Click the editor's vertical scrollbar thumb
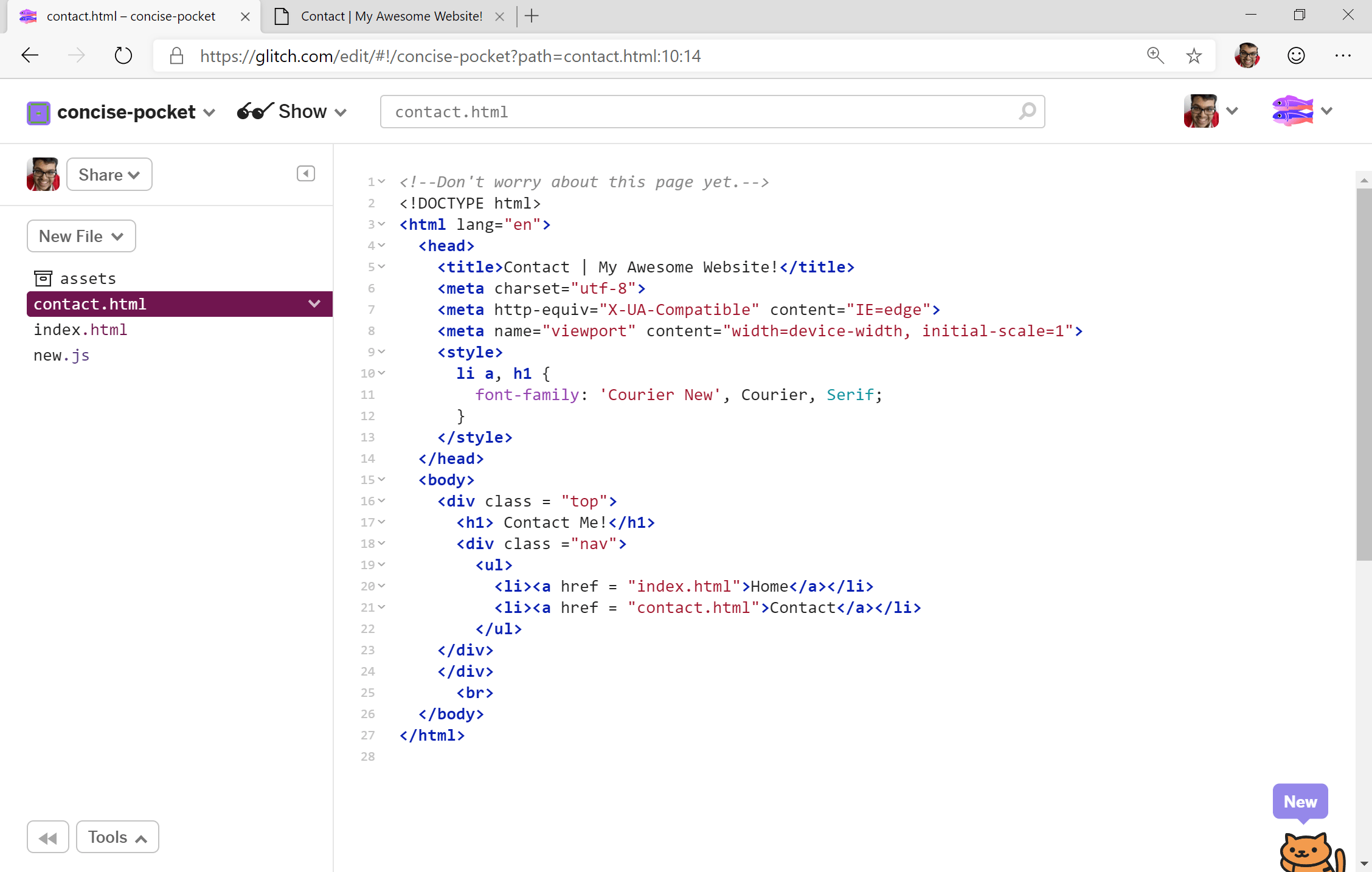The image size is (1372, 872). click(1363, 374)
